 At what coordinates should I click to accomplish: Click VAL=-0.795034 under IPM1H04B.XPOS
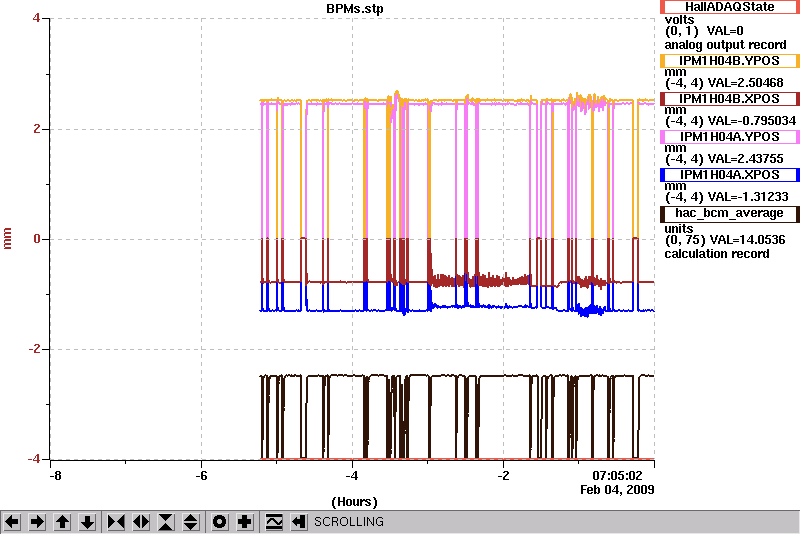751,121
